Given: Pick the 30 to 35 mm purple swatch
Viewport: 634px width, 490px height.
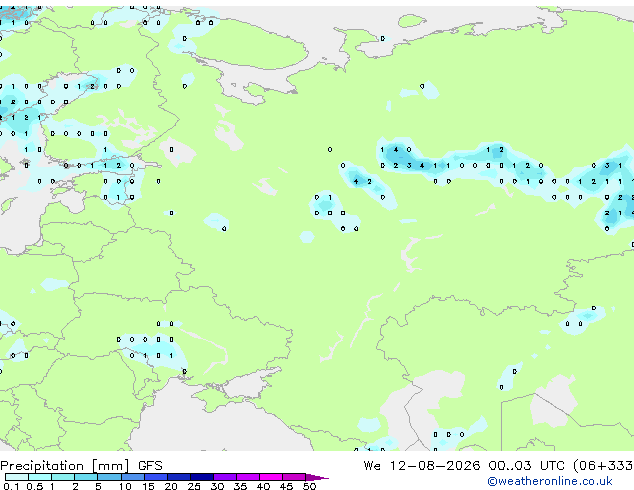Looking at the screenshot, I should (224, 477).
